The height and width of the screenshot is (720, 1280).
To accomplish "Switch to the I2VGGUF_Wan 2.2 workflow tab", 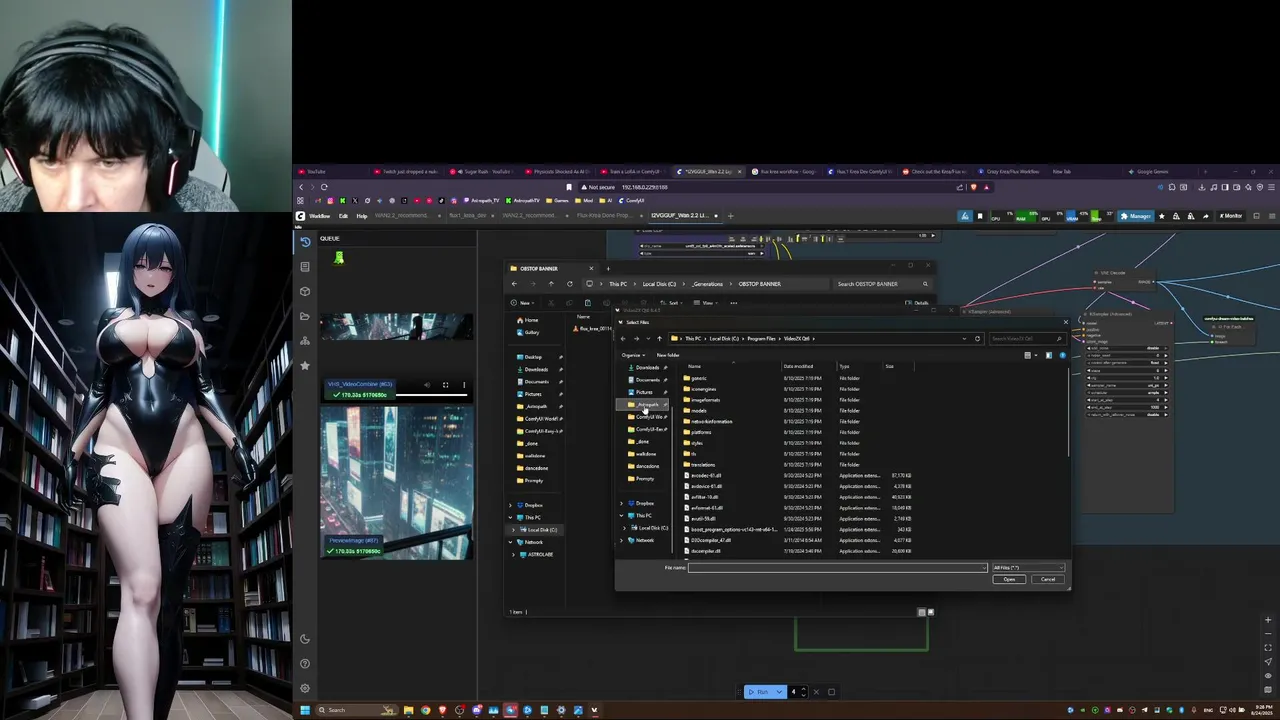I will coord(680,216).
